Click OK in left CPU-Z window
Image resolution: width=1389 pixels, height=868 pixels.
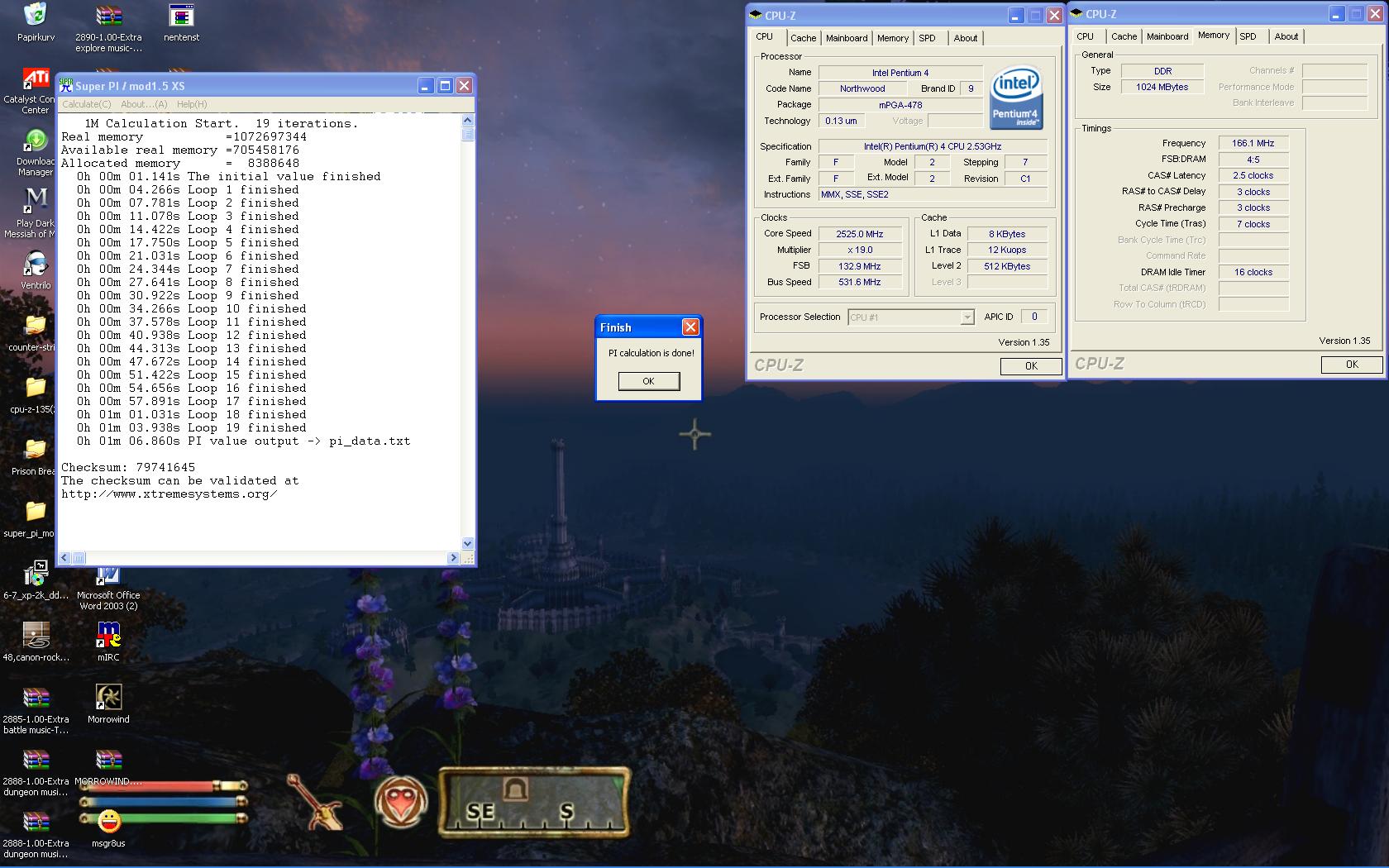[x=1031, y=365]
